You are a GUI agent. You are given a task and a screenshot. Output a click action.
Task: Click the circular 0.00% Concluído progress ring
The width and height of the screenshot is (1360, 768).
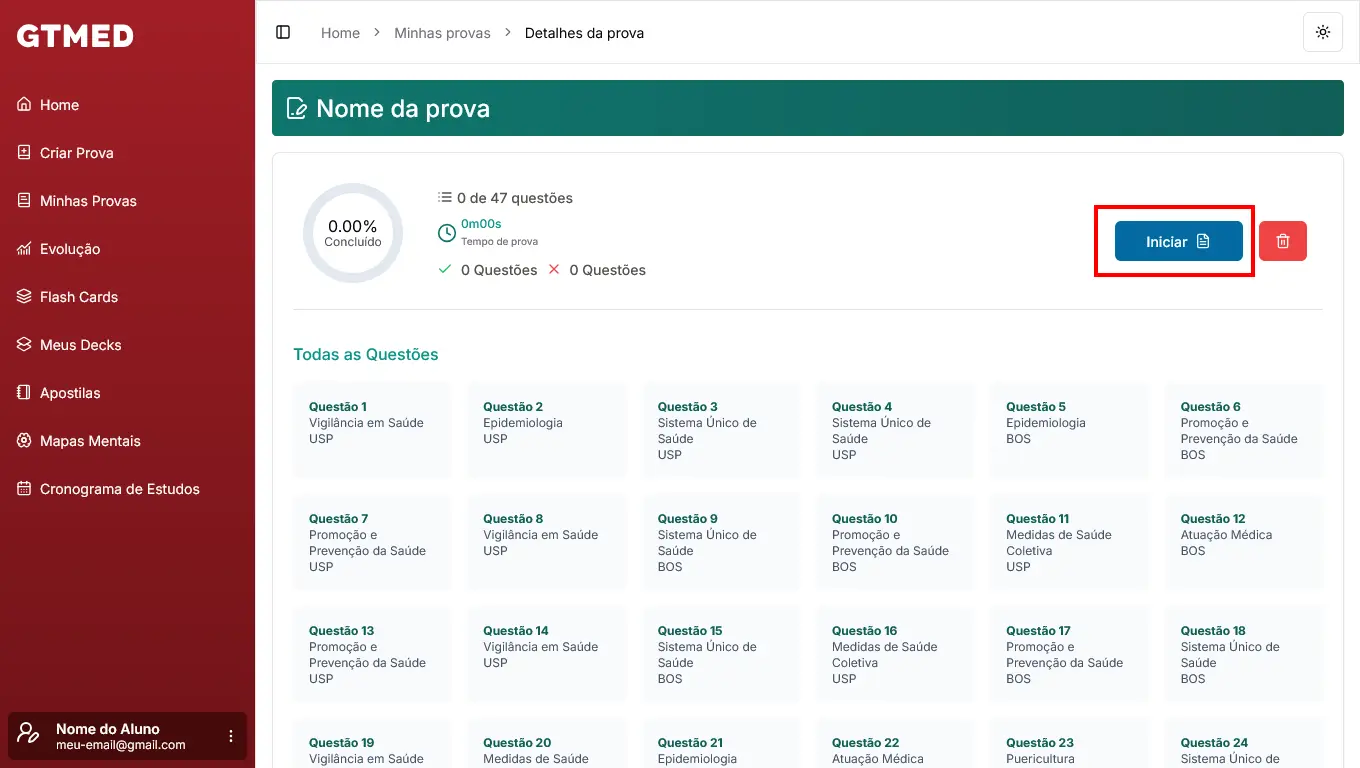tap(353, 233)
